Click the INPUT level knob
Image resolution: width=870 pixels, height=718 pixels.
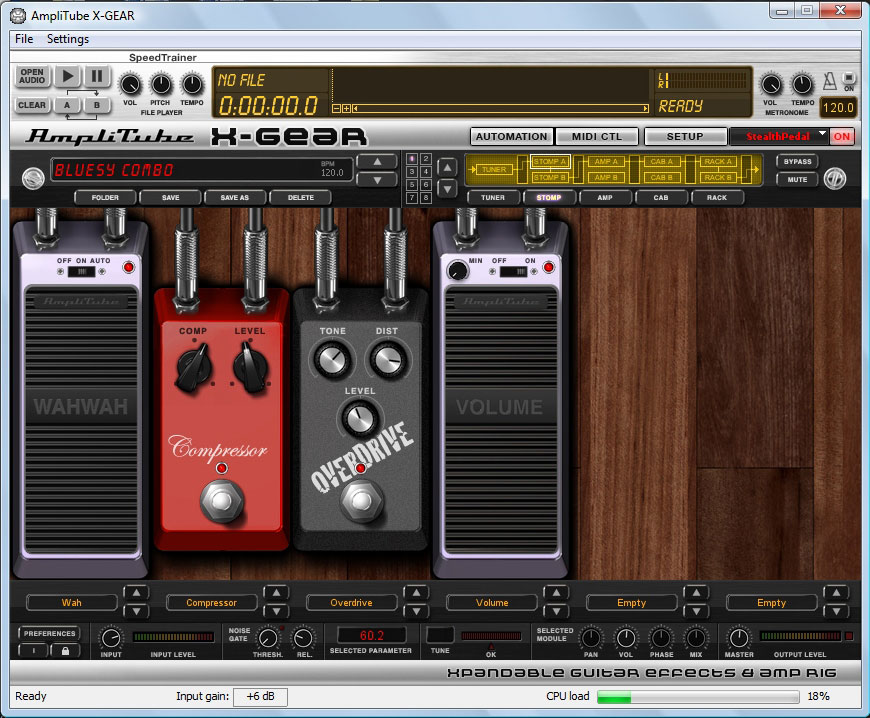tap(111, 638)
